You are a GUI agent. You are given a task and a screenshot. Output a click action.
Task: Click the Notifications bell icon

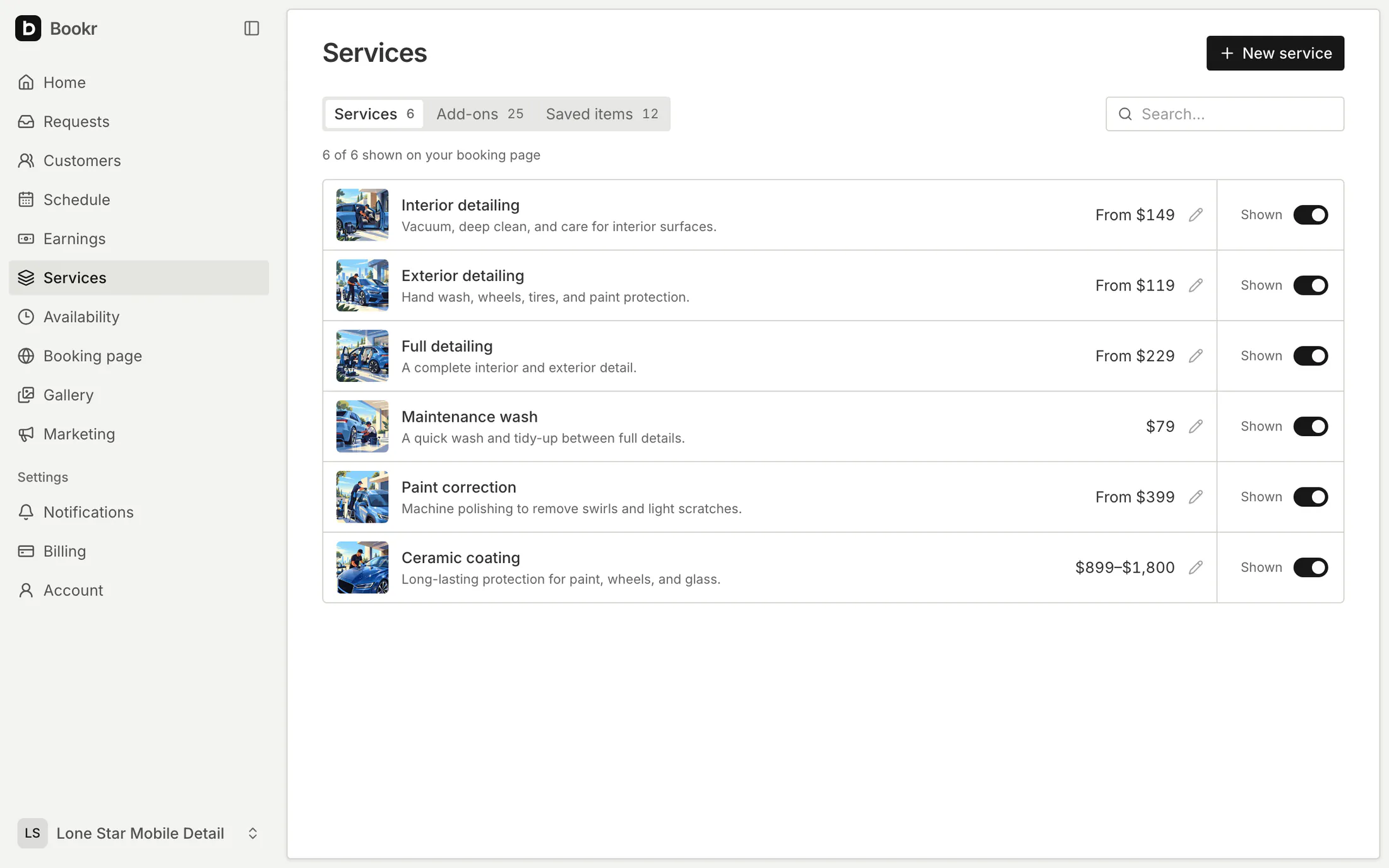click(x=26, y=512)
